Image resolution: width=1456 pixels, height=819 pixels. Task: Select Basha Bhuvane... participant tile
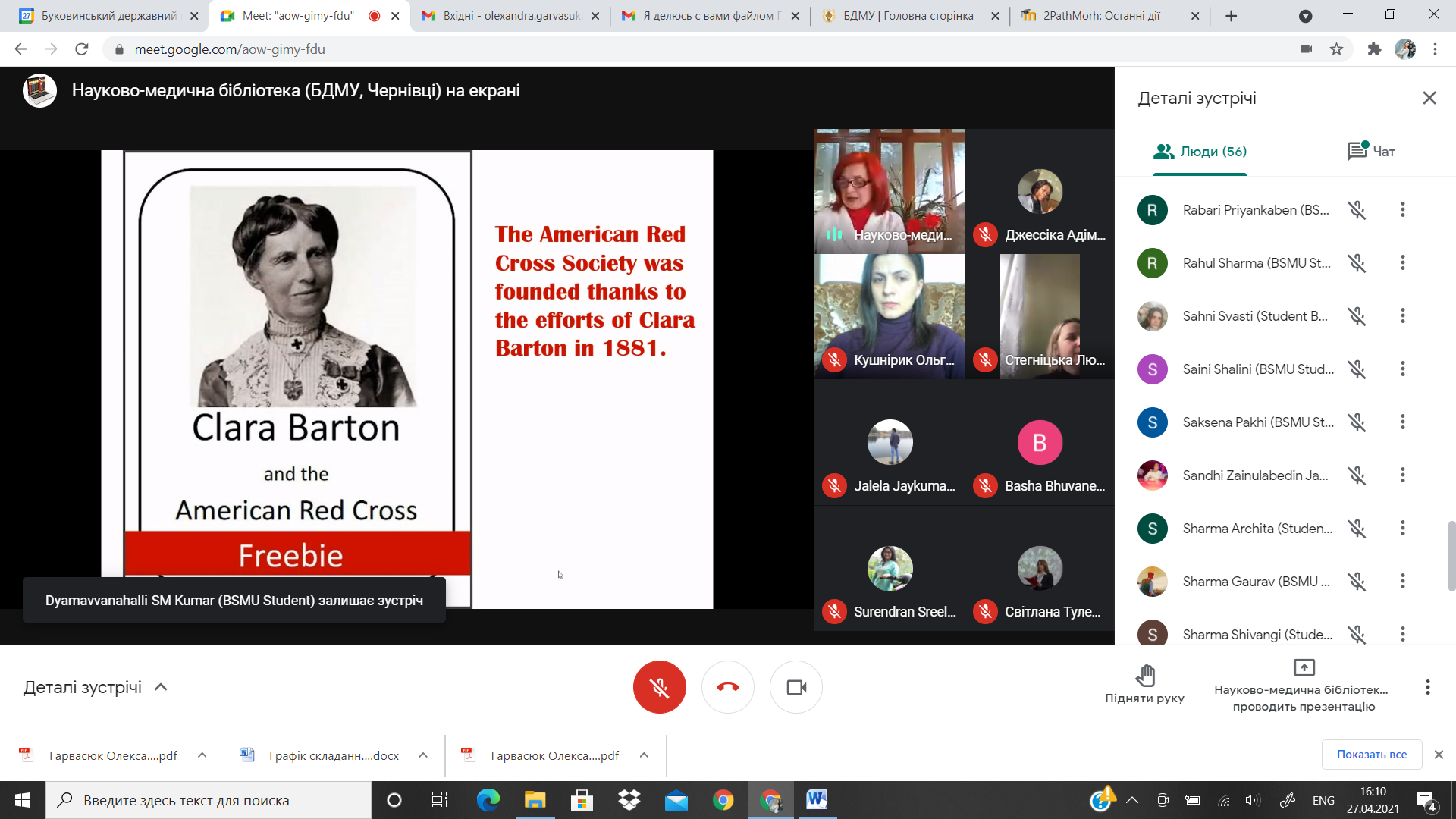1040,442
